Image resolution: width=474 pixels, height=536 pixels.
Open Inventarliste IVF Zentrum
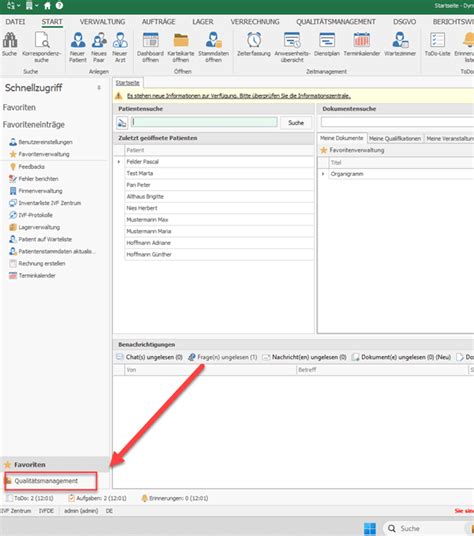pyautogui.click(x=45, y=203)
